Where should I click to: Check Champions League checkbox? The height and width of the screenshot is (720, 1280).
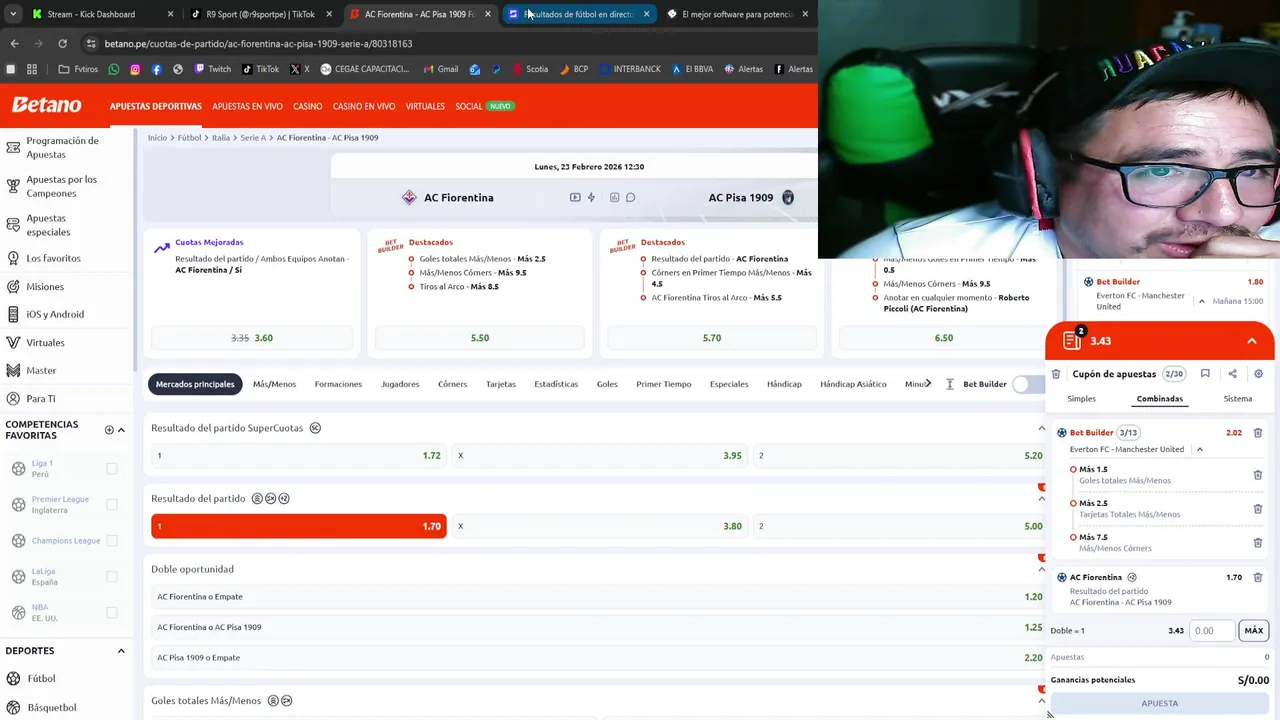(x=112, y=540)
